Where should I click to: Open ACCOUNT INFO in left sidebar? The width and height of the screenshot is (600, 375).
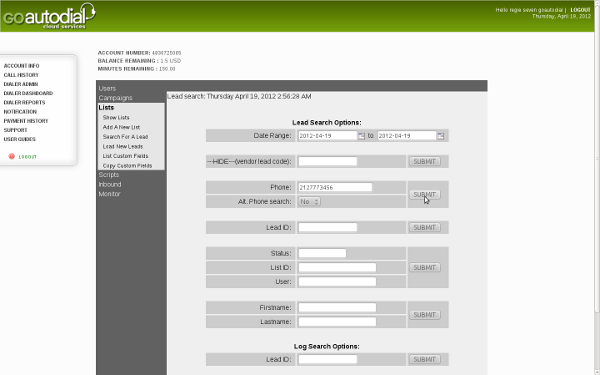(x=21, y=66)
